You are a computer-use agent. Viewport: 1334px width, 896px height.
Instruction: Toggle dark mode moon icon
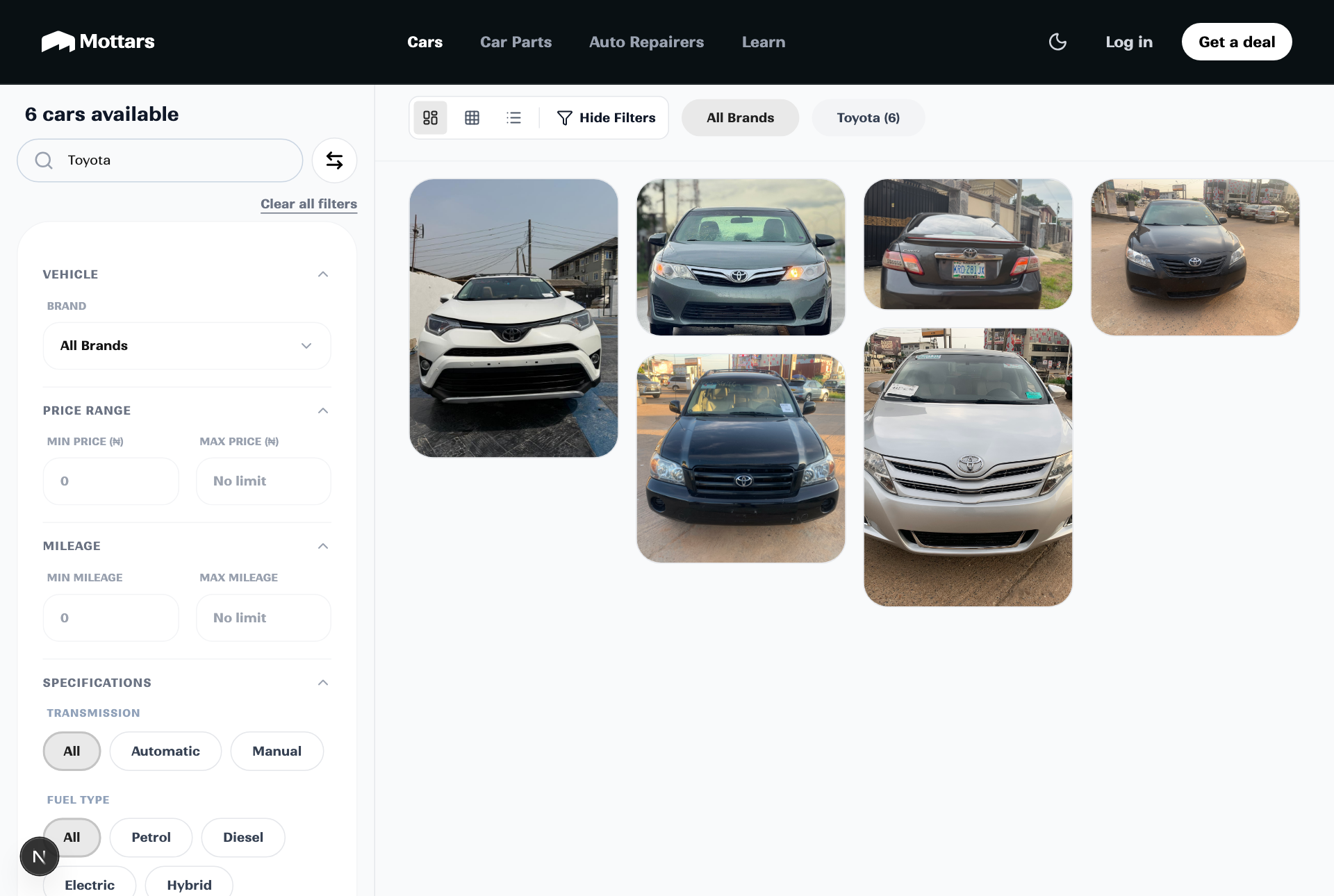[x=1057, y=42]
